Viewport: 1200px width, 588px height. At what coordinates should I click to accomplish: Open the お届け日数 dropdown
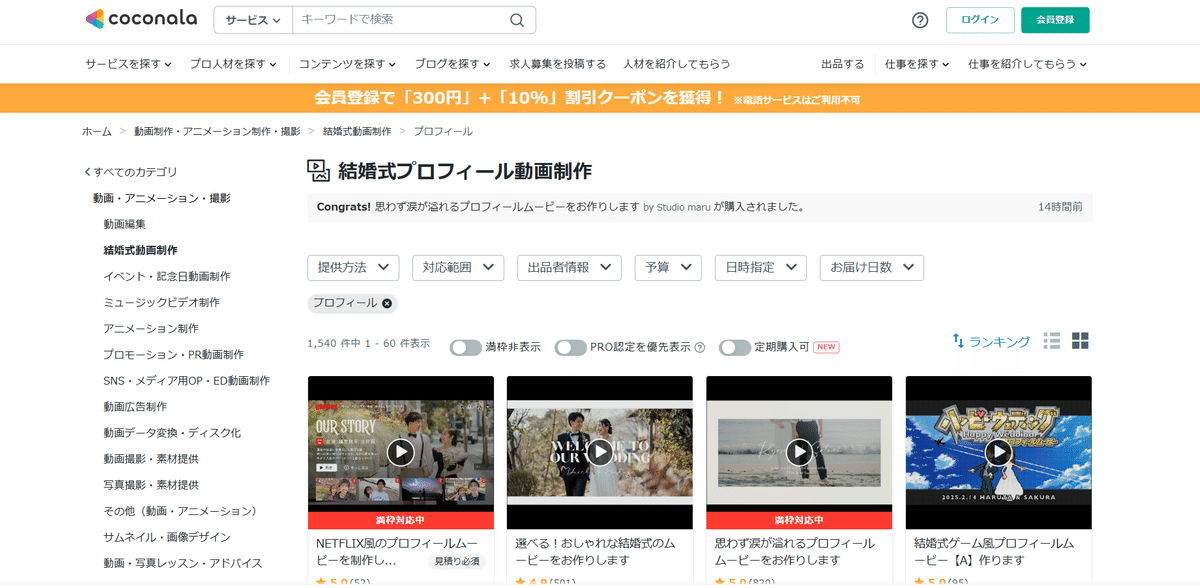click(871, 268)
